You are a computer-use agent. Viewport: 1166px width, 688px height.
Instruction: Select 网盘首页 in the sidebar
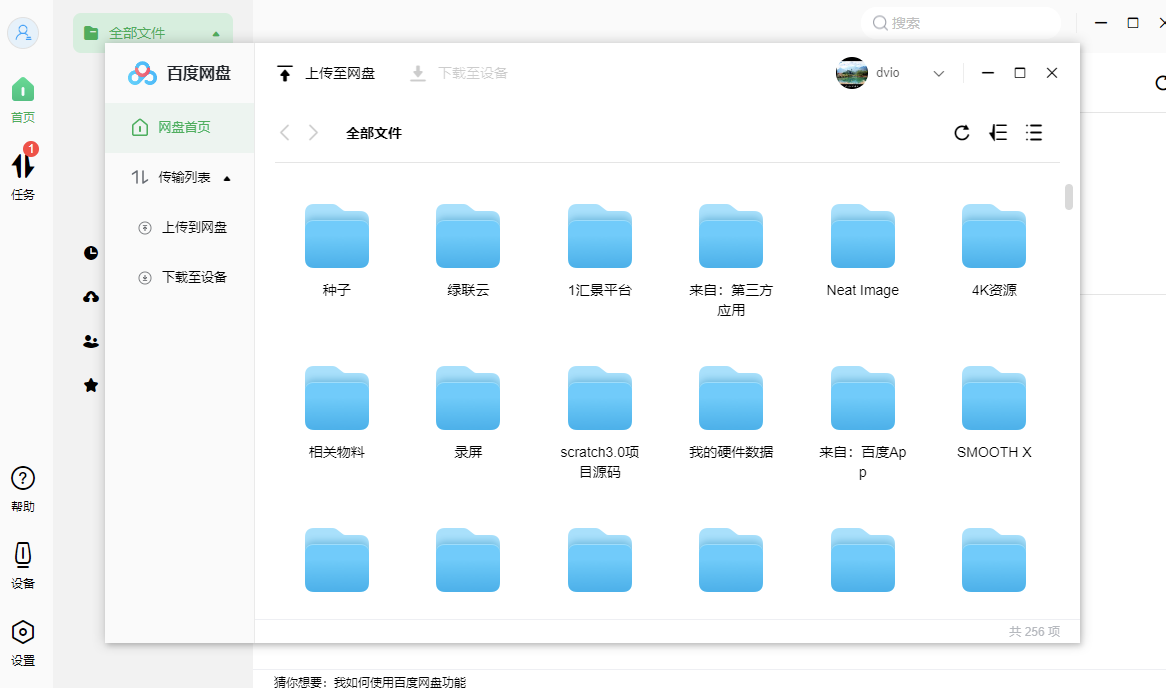point(179,127)
